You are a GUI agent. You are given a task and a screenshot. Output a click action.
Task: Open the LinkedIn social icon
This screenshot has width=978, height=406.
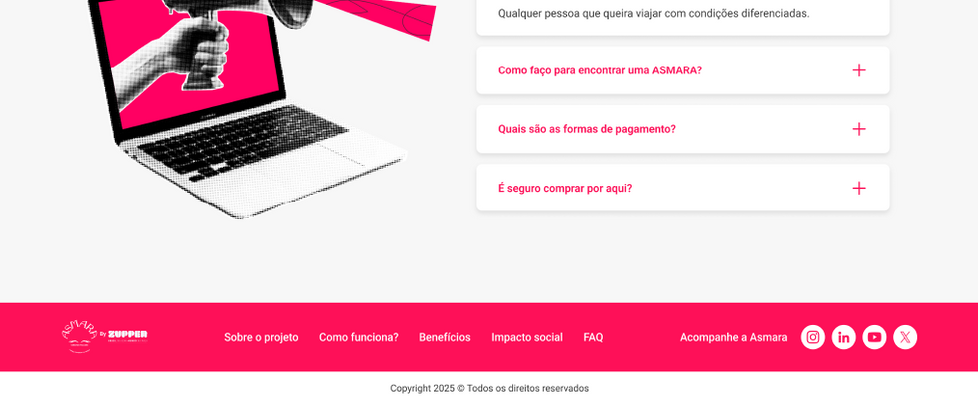(x=843, y=337)
